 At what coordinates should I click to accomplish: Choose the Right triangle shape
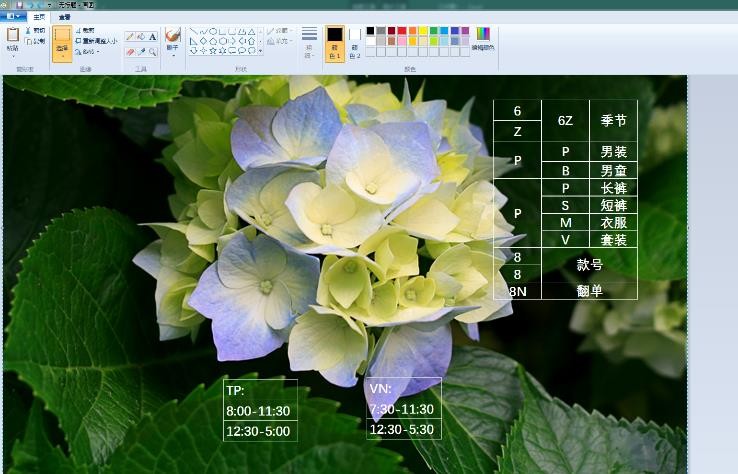[193, 41]
